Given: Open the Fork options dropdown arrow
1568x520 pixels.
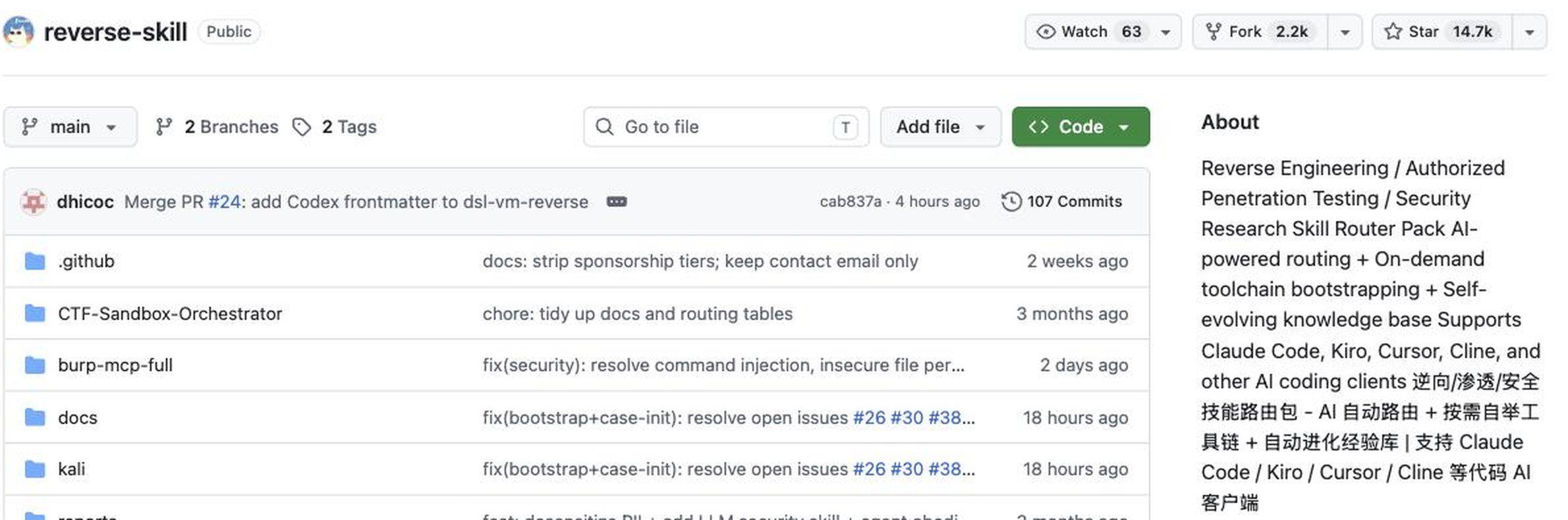Looking at the screenshot, I should tap(1345, 32).
